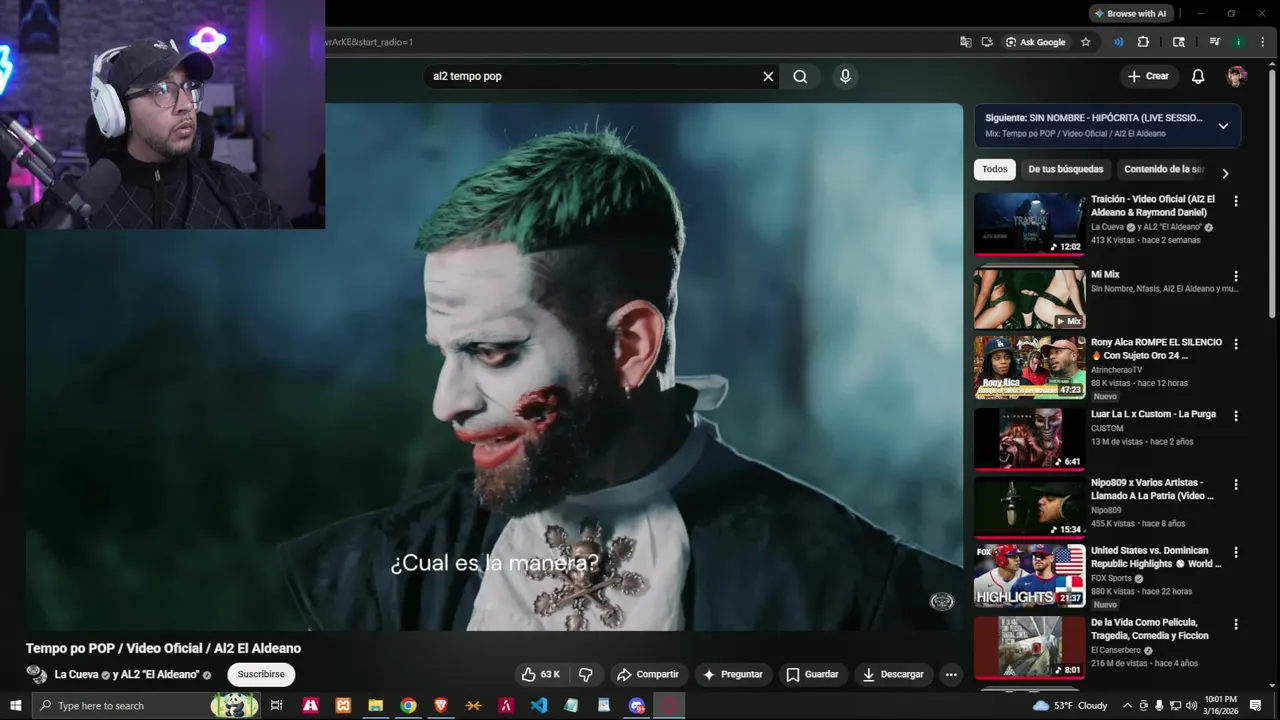Expand the Siguiente mix playlist panel
The image size is (1280, 720).
pyautogui.click(x=1223, y=126)
